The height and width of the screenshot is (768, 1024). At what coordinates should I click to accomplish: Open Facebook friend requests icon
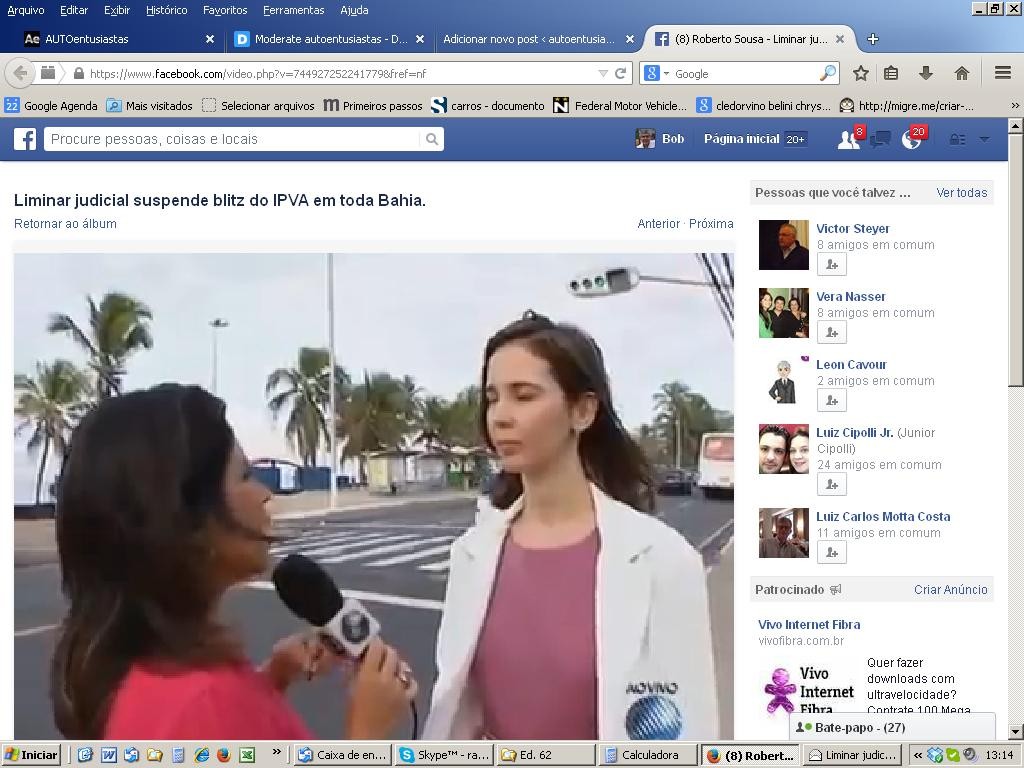(x=848, y=140)
